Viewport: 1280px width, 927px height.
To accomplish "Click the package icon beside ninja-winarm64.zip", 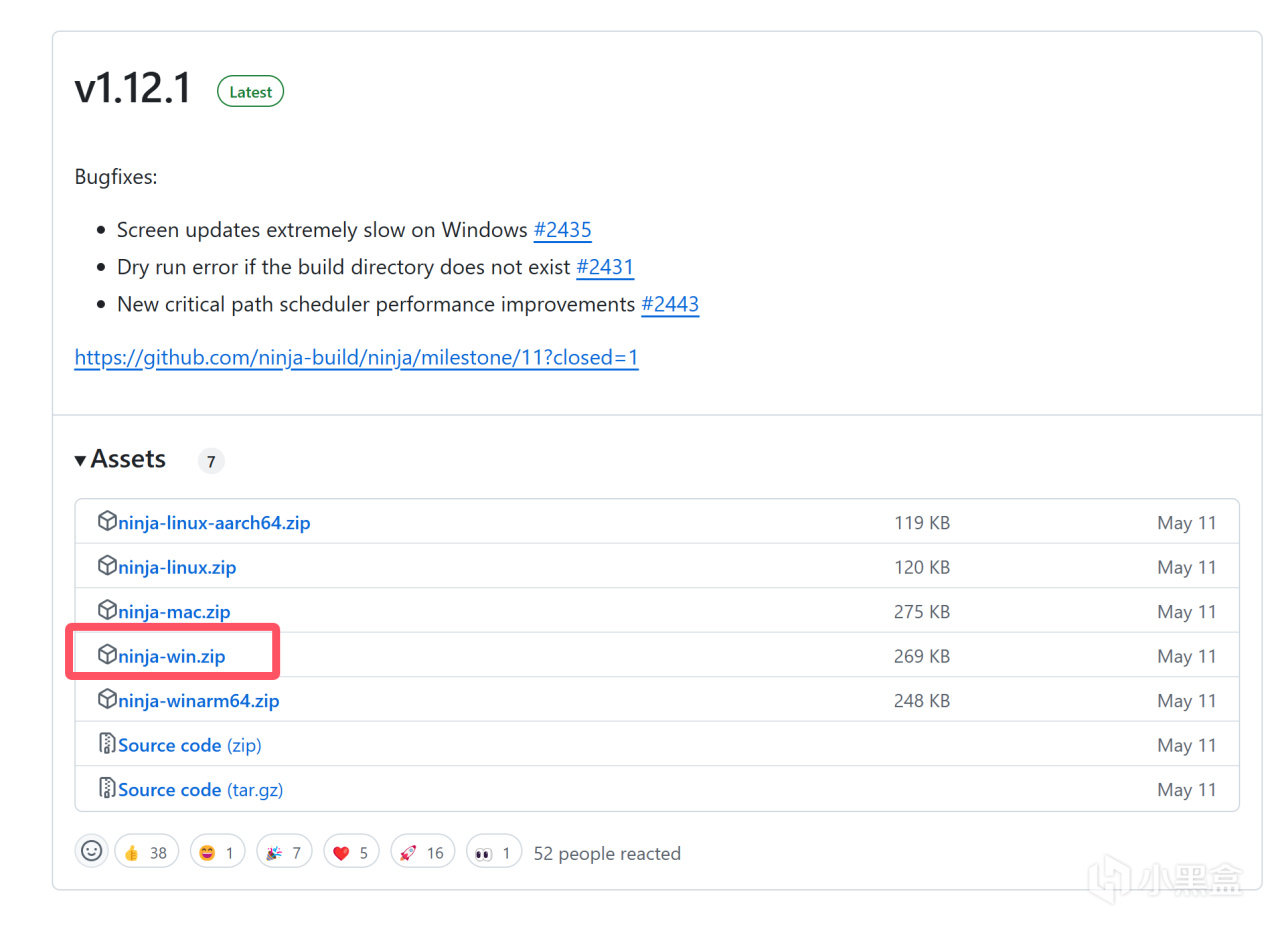I will 107,699.
